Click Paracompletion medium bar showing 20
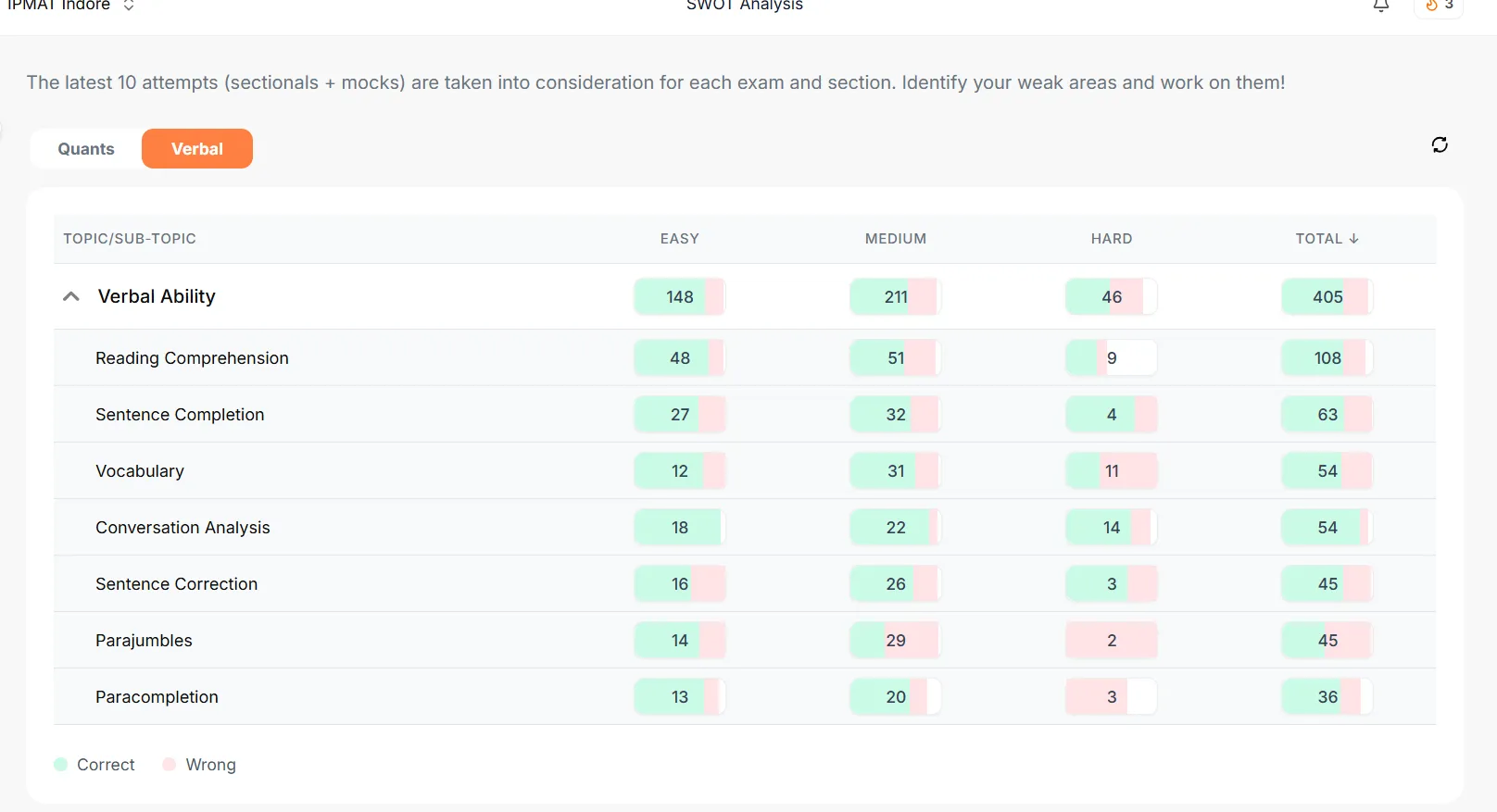Image resolution: width=1497 pixels, height=812 pixels. [895, 697]
